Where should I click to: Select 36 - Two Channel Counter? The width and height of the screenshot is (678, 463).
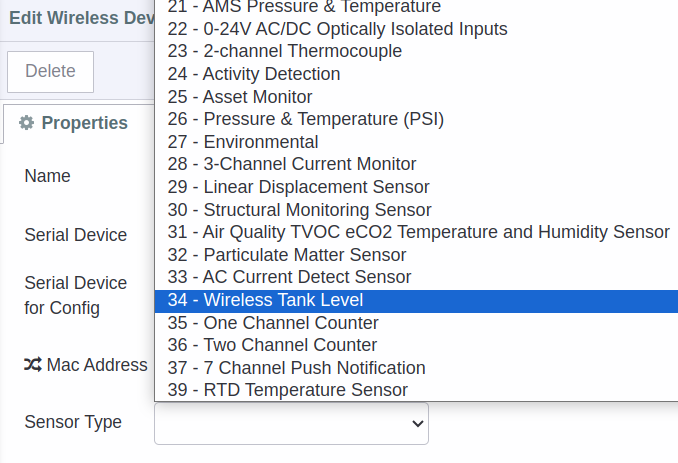[416, 345]
